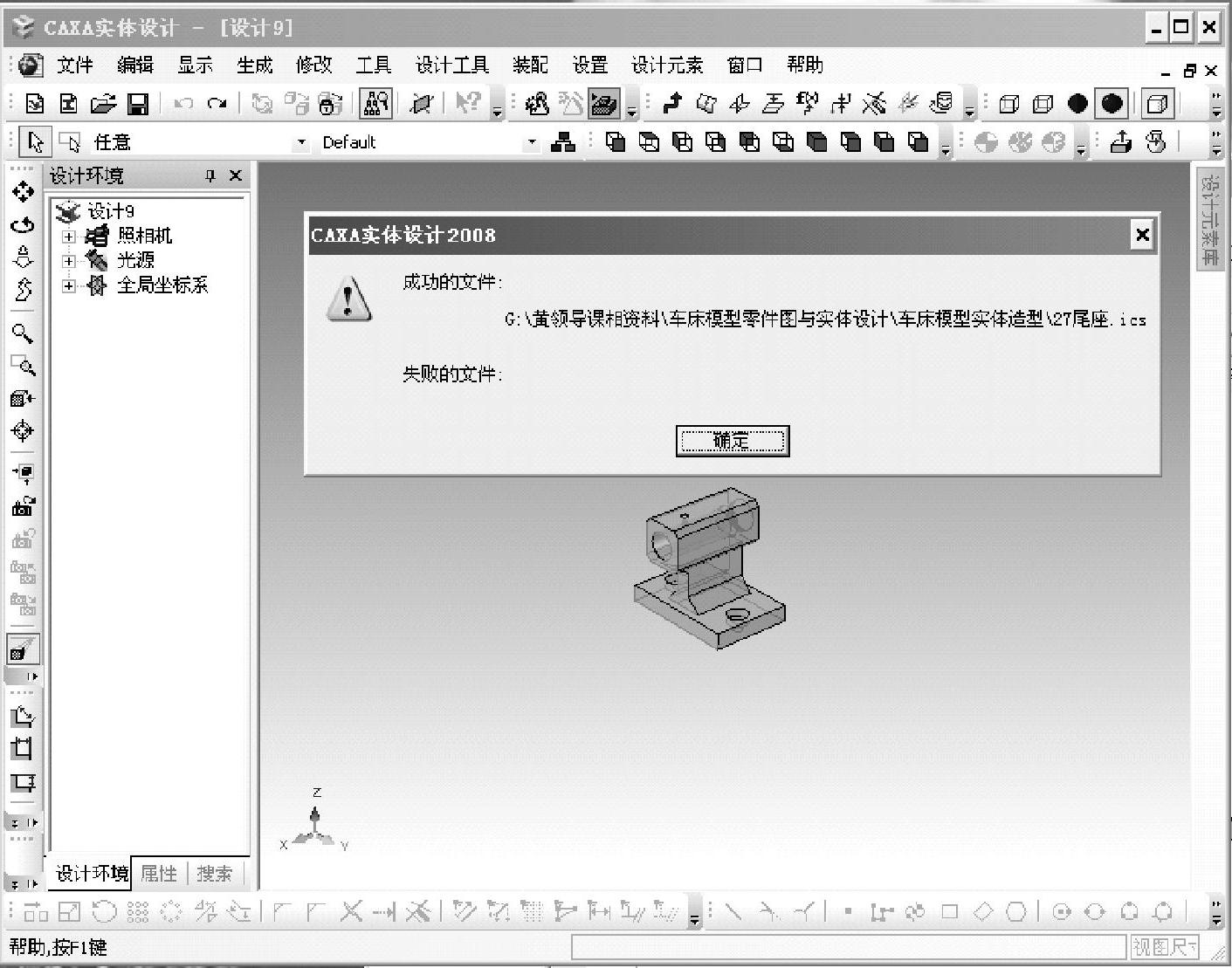Click the 确定 button in dialog
The height and width of the screenshot is (968, 1232).
point(733,441)
